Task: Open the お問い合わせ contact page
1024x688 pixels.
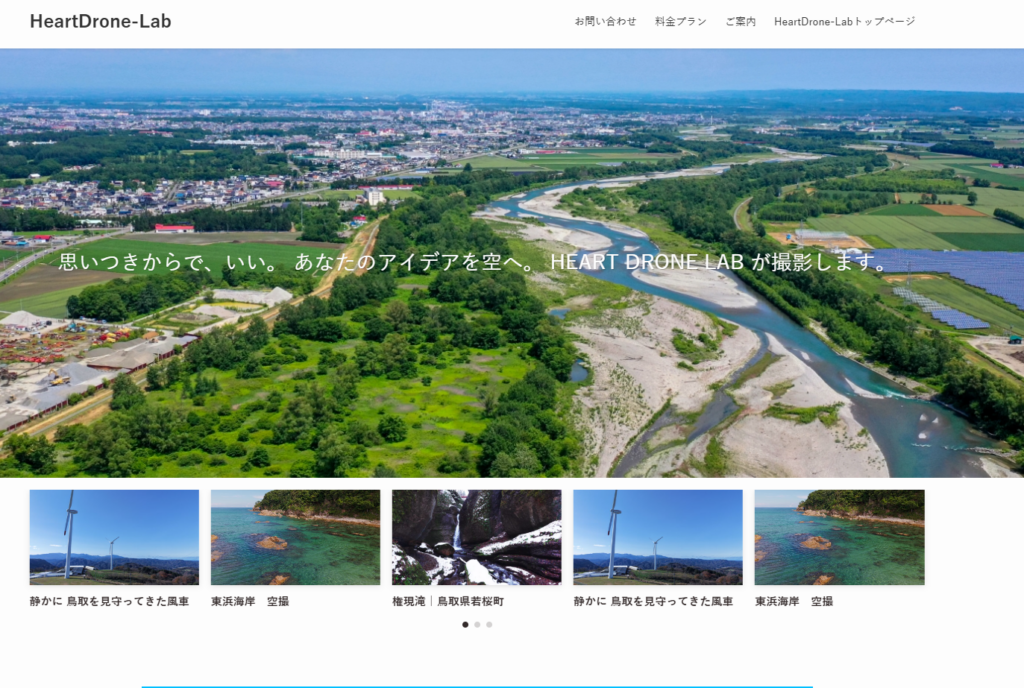Action: (605, 21)
